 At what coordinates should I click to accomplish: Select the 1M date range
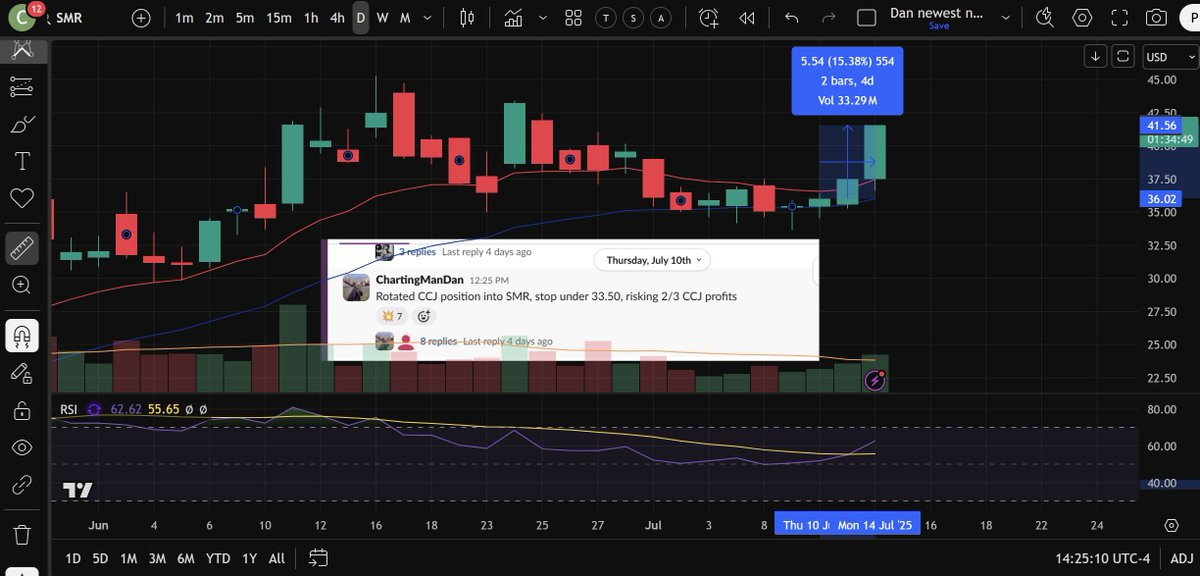pyautogui.click(x=128, y=558)
